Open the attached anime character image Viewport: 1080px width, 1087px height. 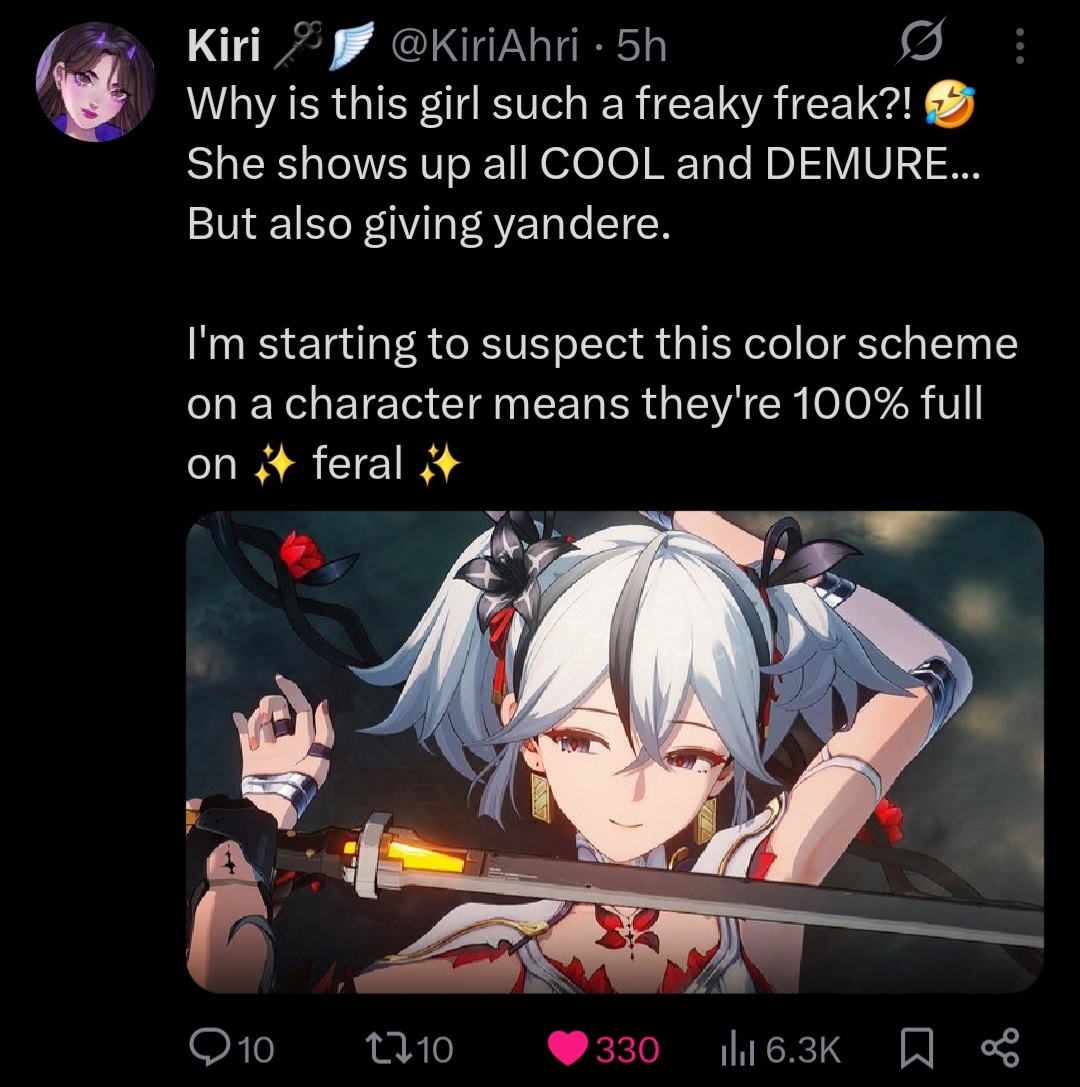[616, 752]
